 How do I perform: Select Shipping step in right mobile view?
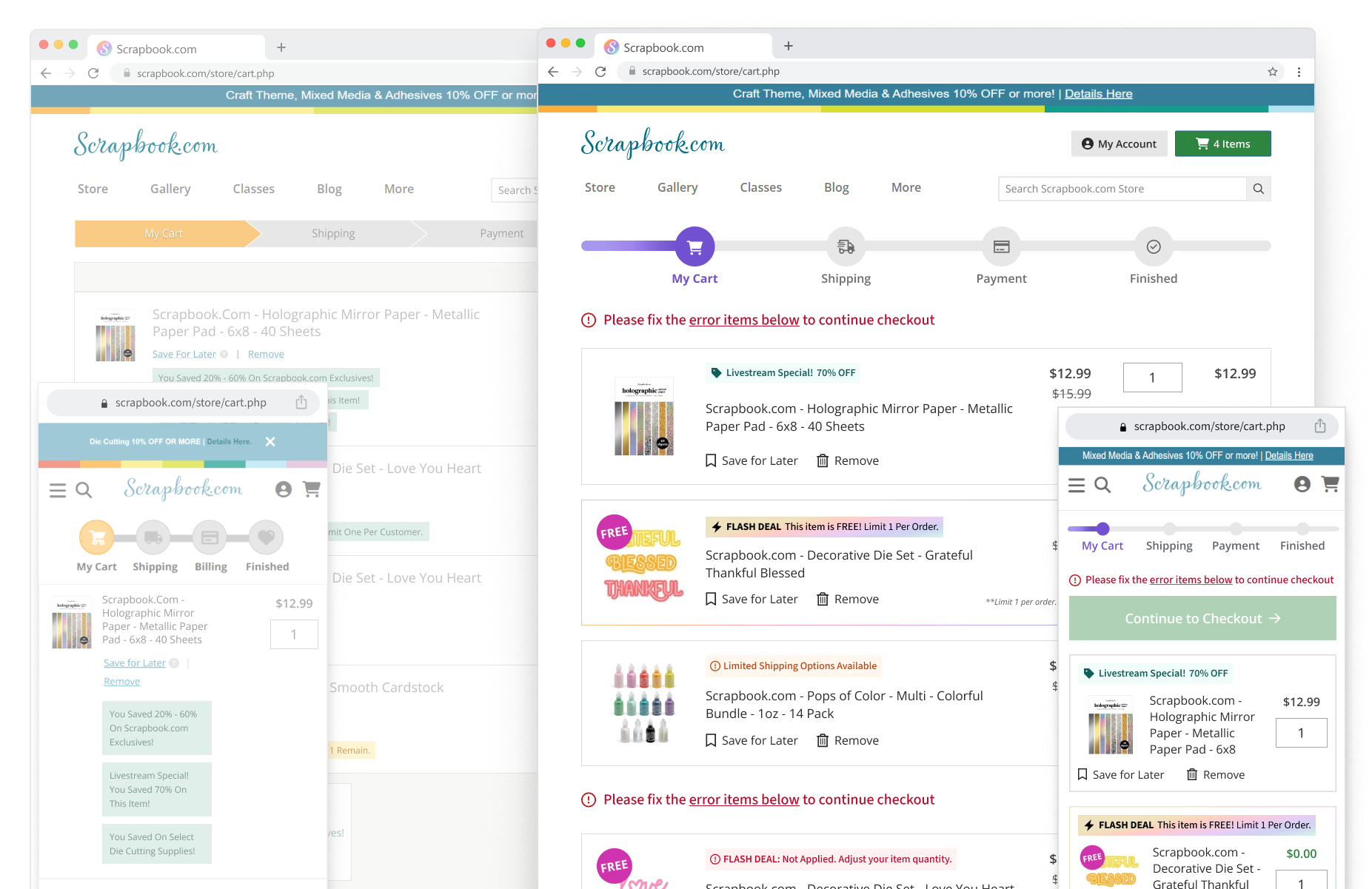1169,539
